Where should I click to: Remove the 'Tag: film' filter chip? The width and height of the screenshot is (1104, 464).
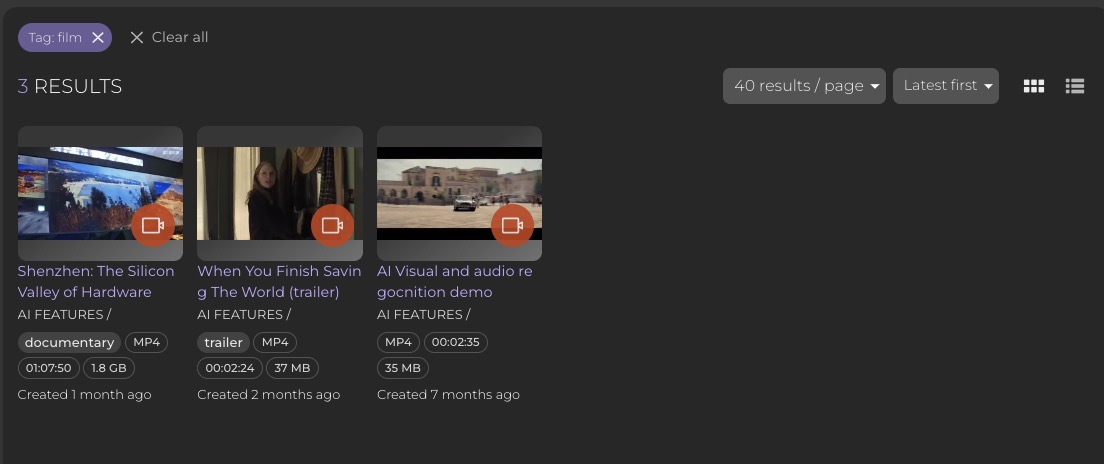[x=98, y=38]
